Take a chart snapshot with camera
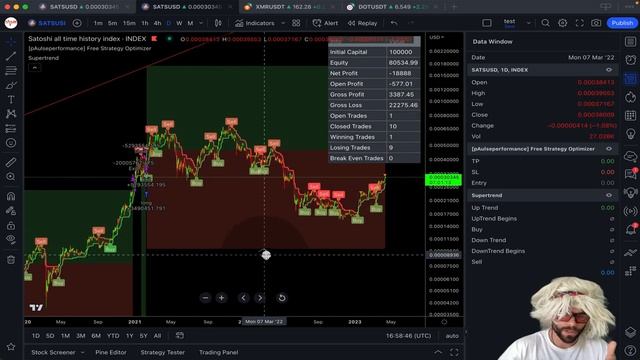Viewport: 640px width, 360px height. 596,23
